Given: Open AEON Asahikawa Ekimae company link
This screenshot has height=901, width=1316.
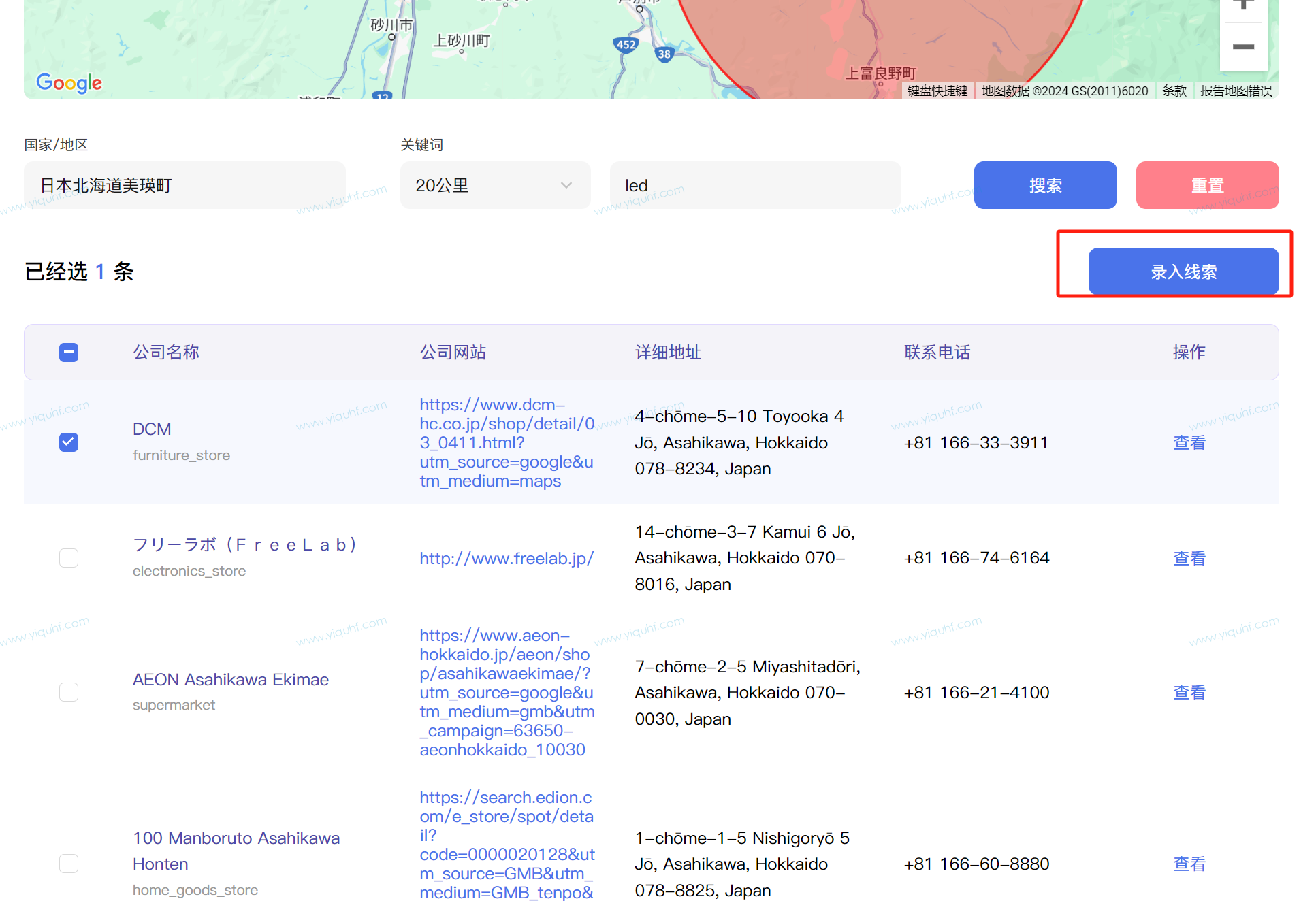Looking at the screenshot, I should pyautogui.click(x=231, y=680).
